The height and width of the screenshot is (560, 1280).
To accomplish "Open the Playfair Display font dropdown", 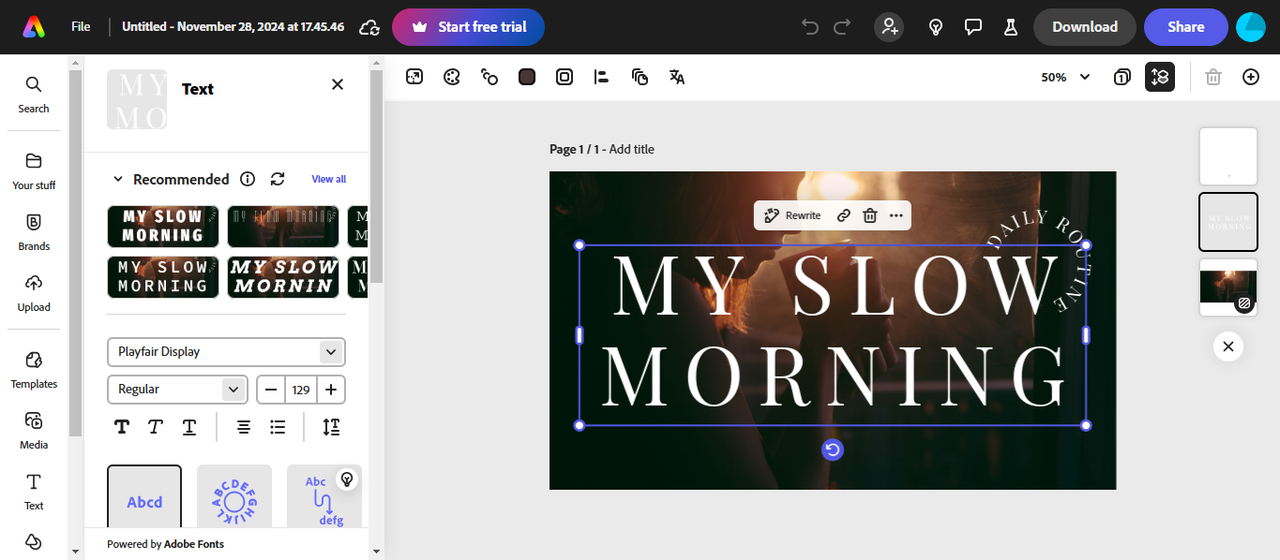I will pos(226,351).
